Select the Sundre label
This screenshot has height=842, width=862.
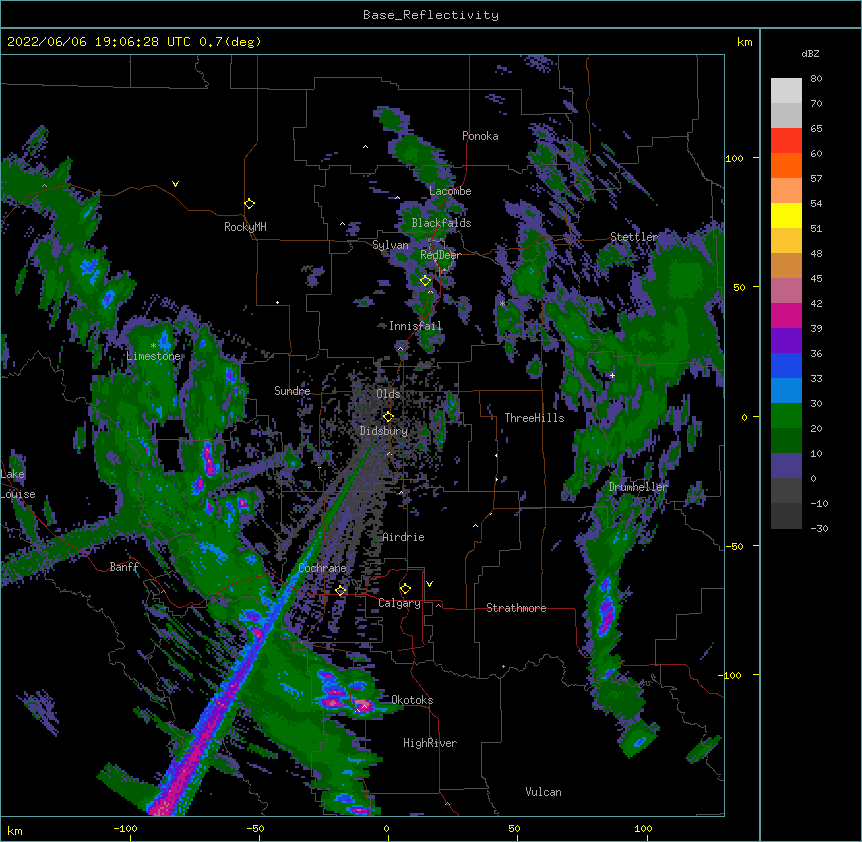[x=292, y=391]
